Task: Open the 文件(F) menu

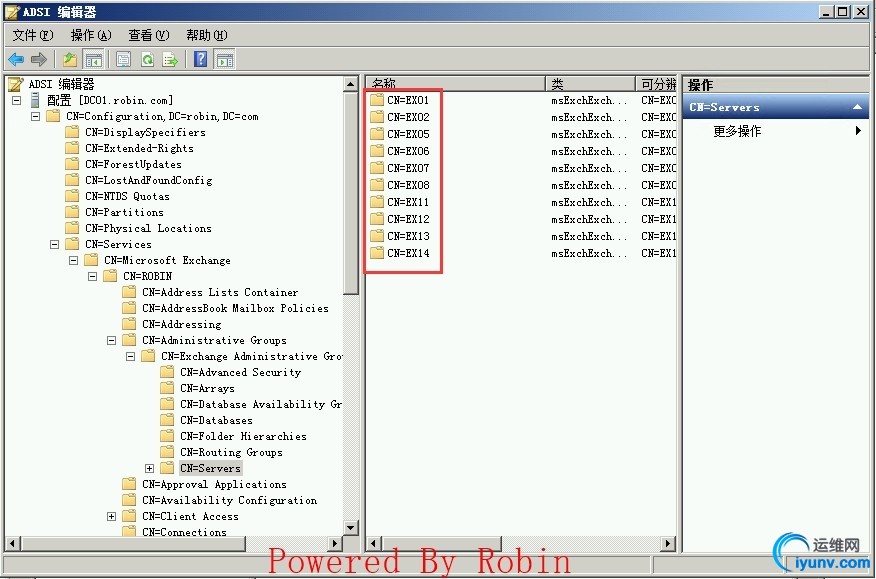Action: point(33,35)
